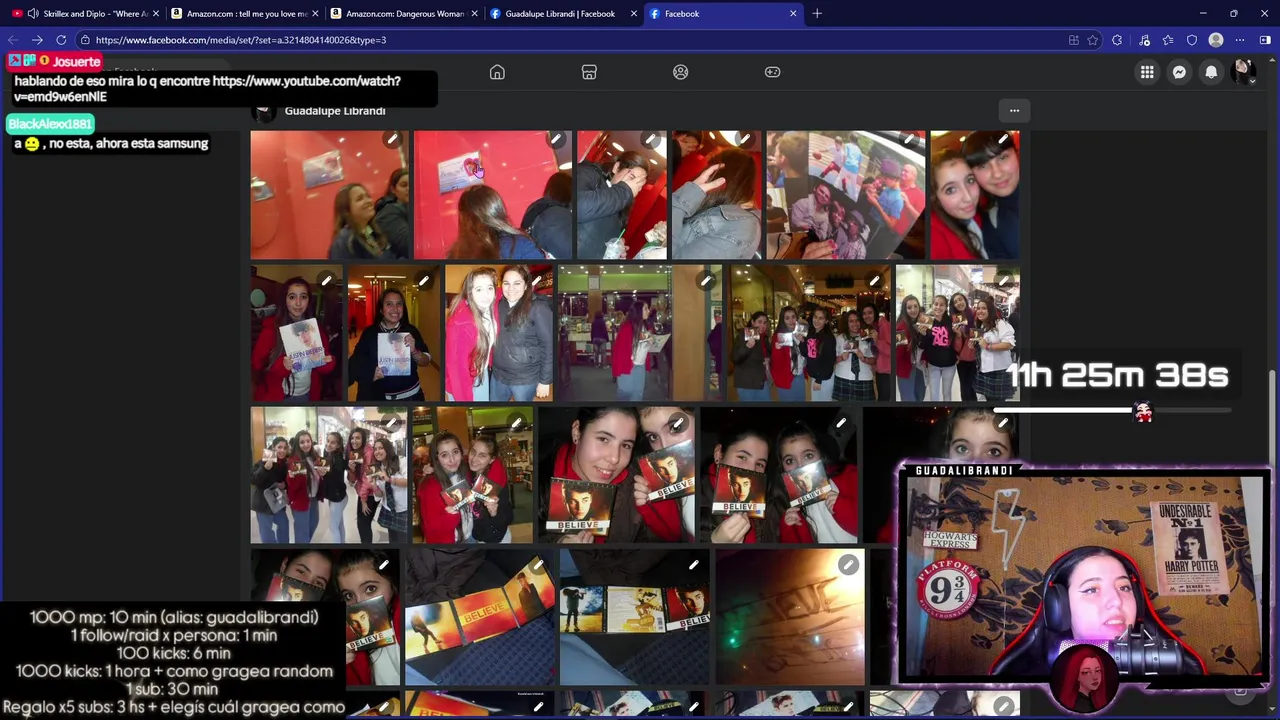Viewport: 1280px width, 720px height.
Task: Open album three-dot options menu
Action: [x=1014, y=111]
